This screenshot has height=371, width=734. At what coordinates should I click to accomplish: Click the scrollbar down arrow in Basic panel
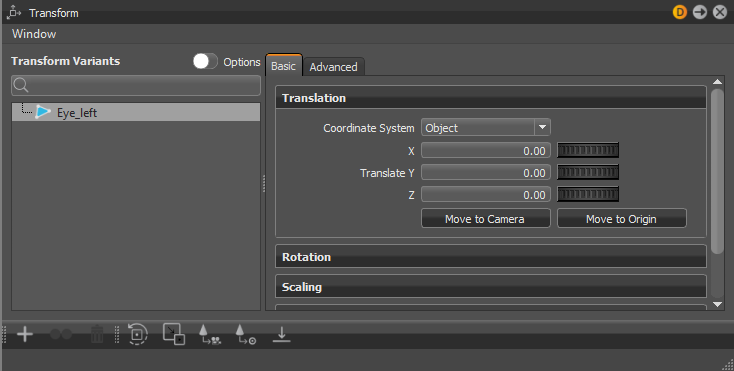click(x=717, y=304)
